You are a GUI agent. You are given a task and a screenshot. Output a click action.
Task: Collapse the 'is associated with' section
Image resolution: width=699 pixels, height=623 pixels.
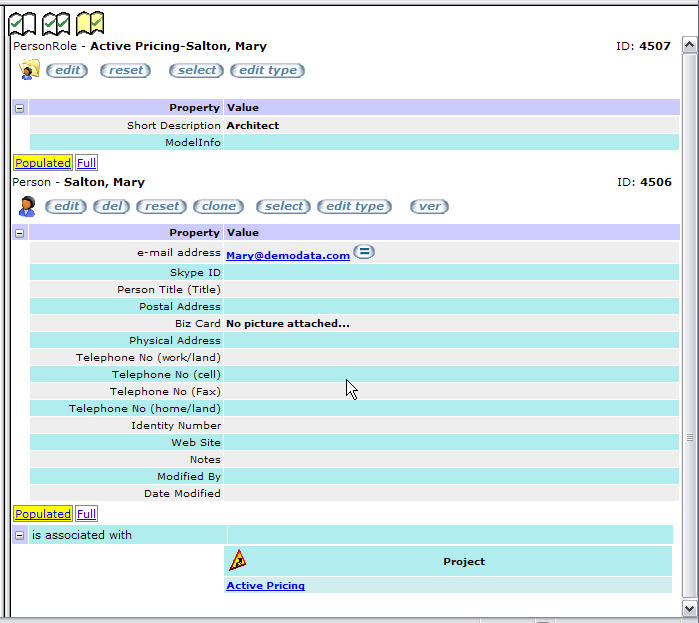click(19, 535)
